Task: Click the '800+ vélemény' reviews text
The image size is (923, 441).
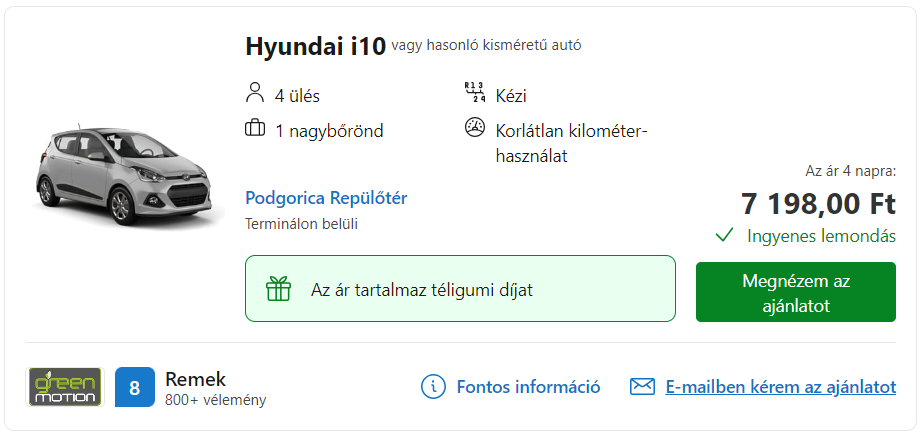Action: point(215,400)
